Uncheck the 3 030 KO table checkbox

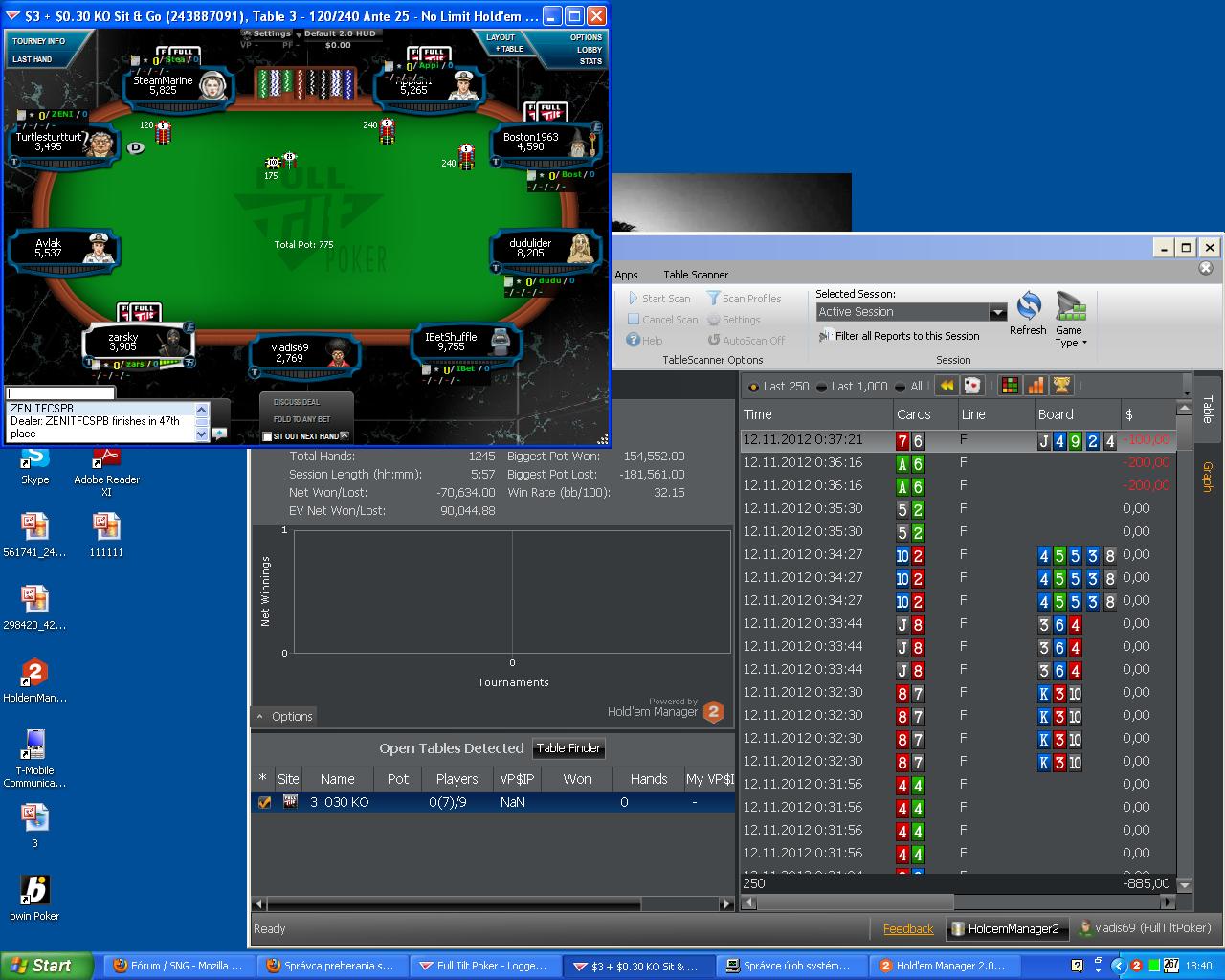click(264, 803)
